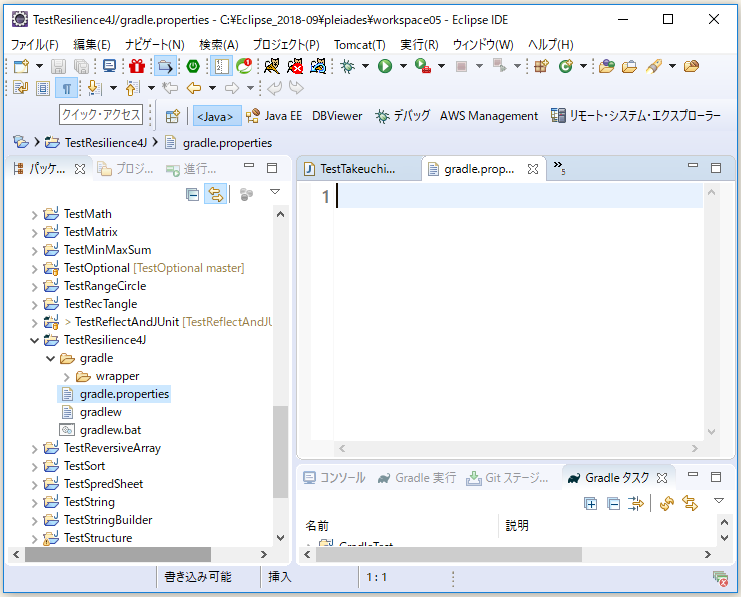
Task: Click the Search flashlight toolbar icon
Action: click(654, 66)
